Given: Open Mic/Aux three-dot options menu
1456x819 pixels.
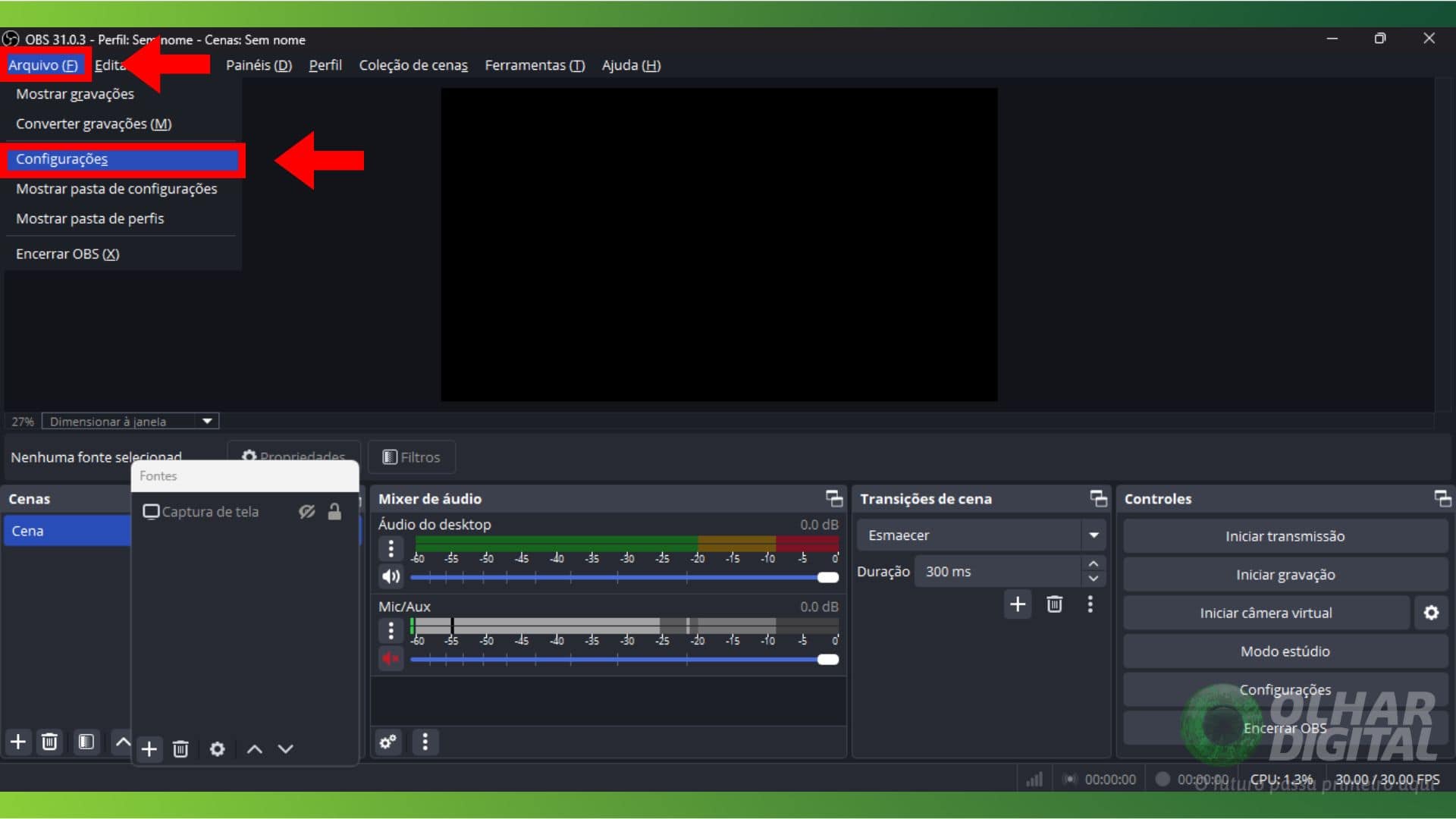Looking at the screenshot, I should click(391, 630).
